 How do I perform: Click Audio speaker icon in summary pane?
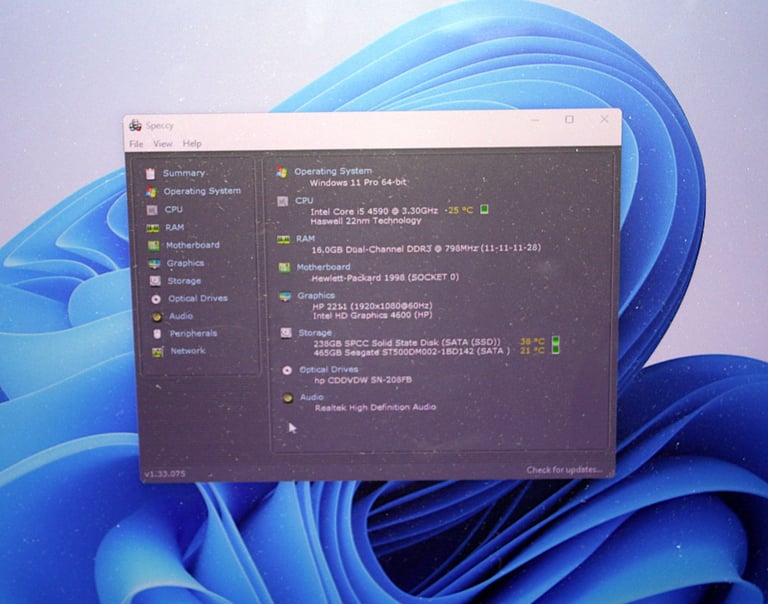(x=288, y=398)
